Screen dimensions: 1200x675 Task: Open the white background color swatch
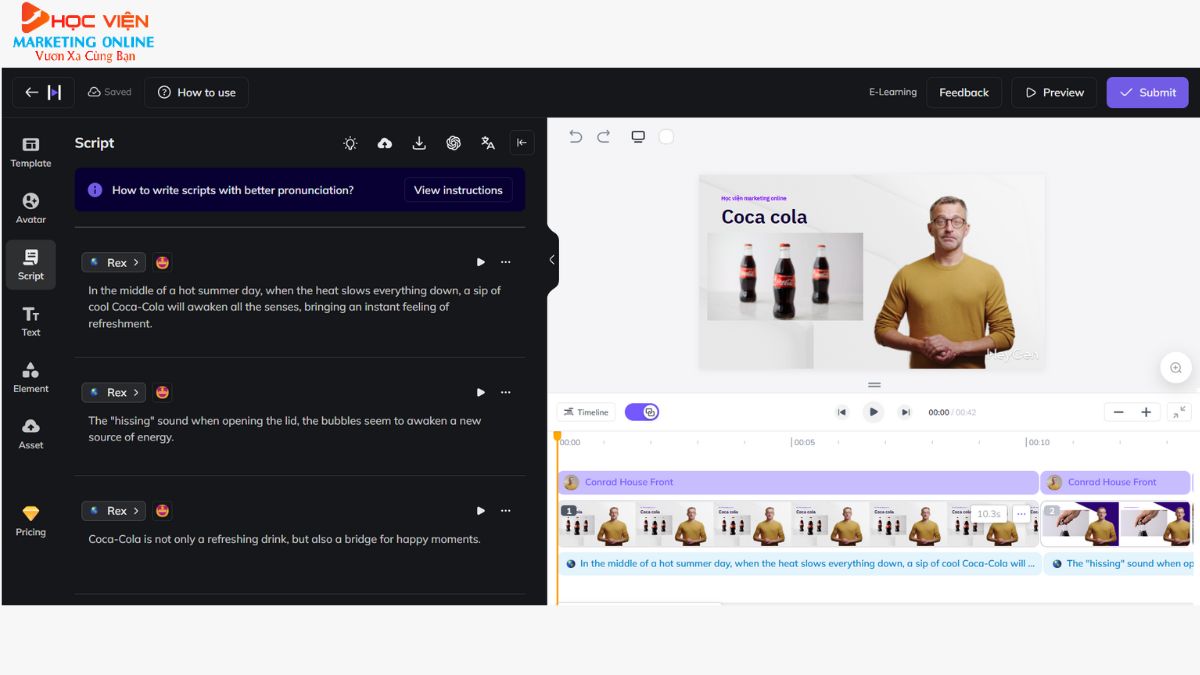(x=666, y=137)
